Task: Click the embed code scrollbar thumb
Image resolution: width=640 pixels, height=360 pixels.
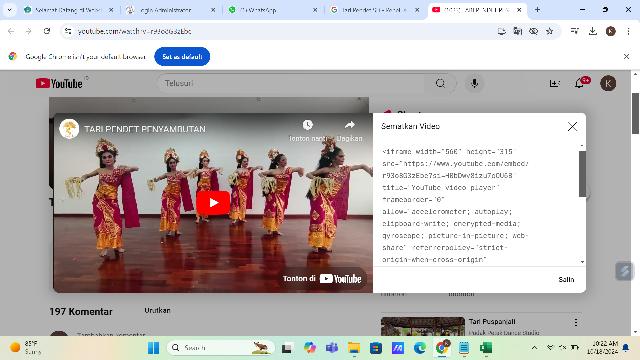Action: click(582, 174)
